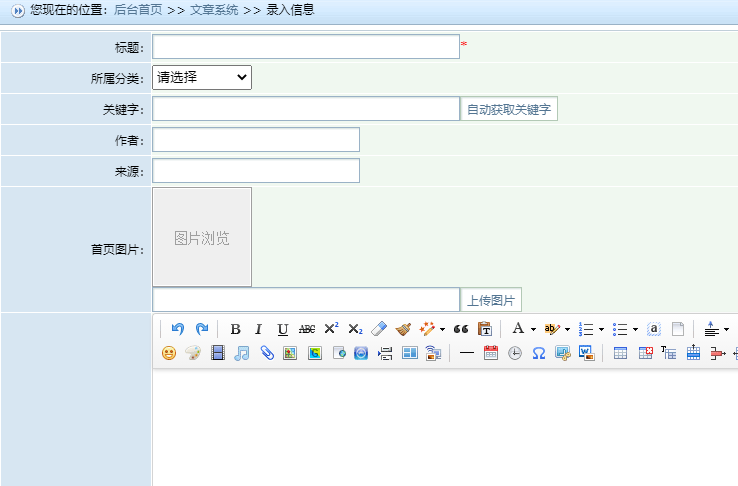Image resolution: width=738 pixels, height=486 pixels.
Task: Paste as plain text clipboard icon
Action: click(x=485, y=329)
